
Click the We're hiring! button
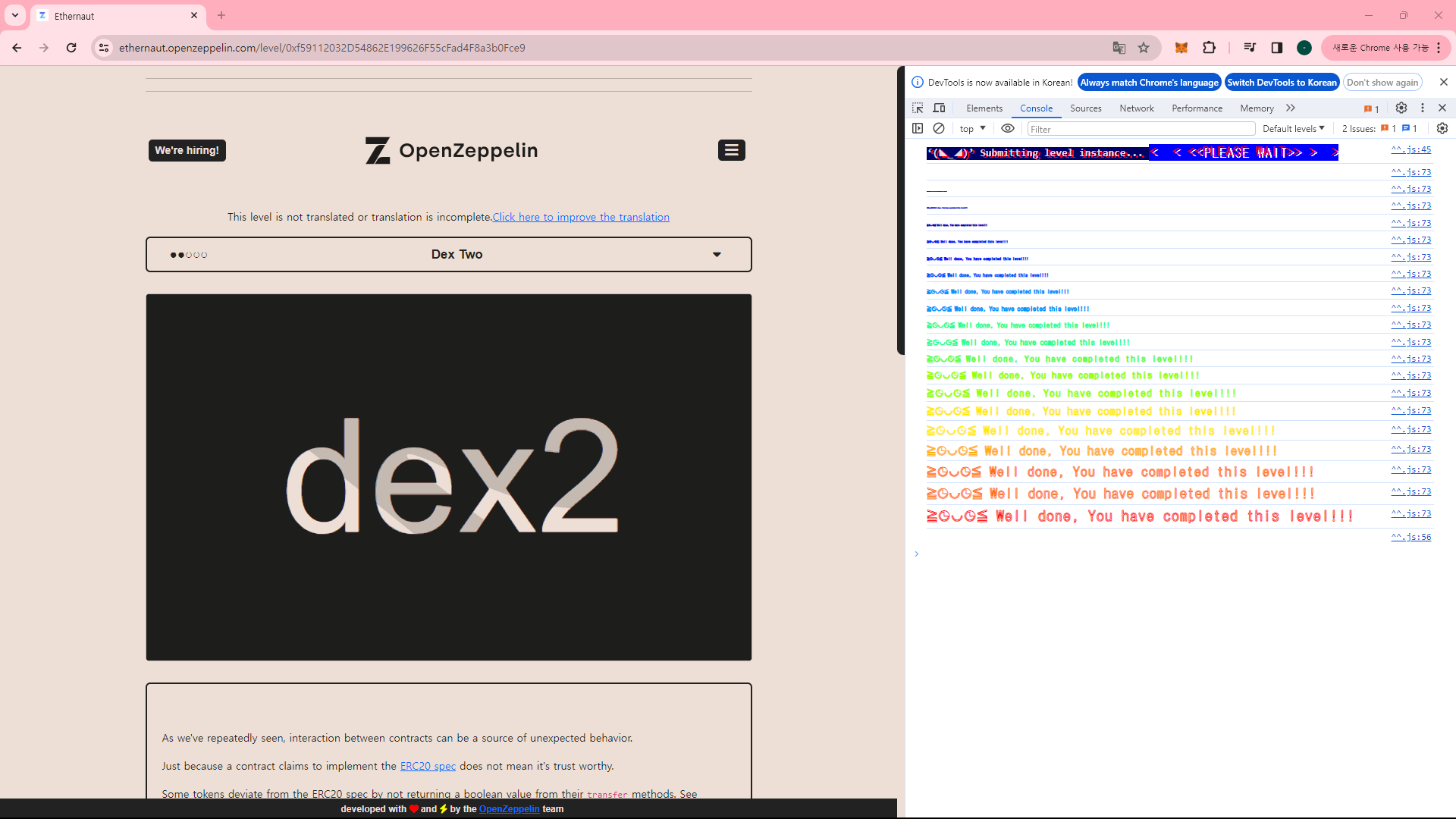[187, 150]
